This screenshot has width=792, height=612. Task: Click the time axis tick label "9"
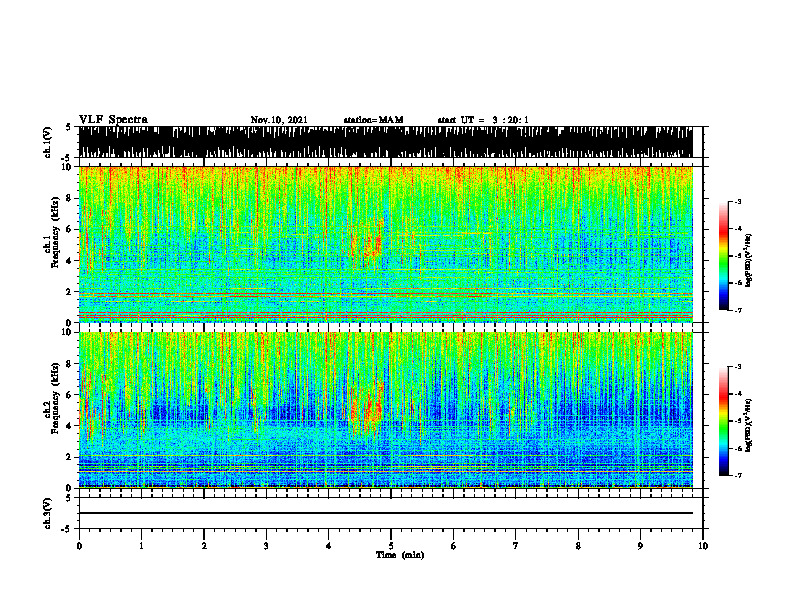point(640,546)
